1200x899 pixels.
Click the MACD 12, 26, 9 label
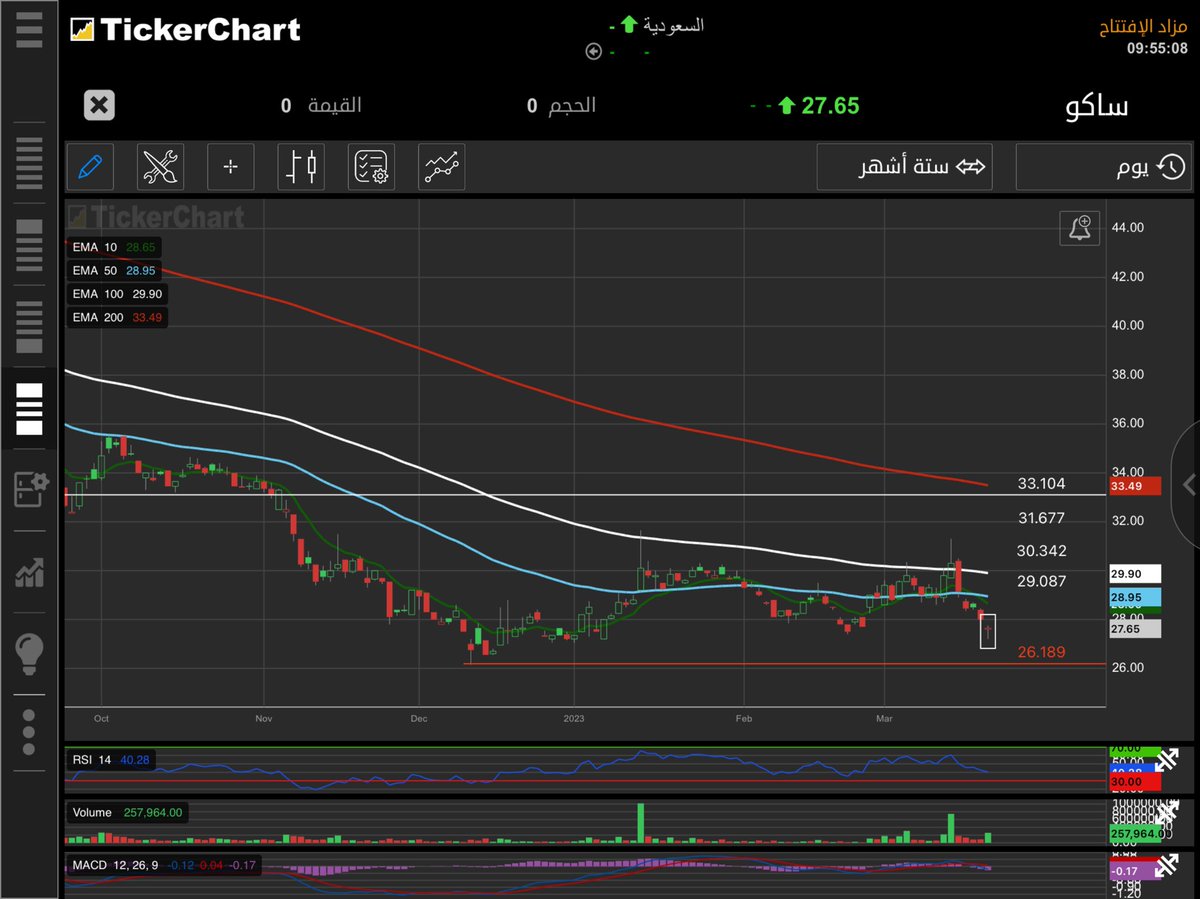[164, 865]
